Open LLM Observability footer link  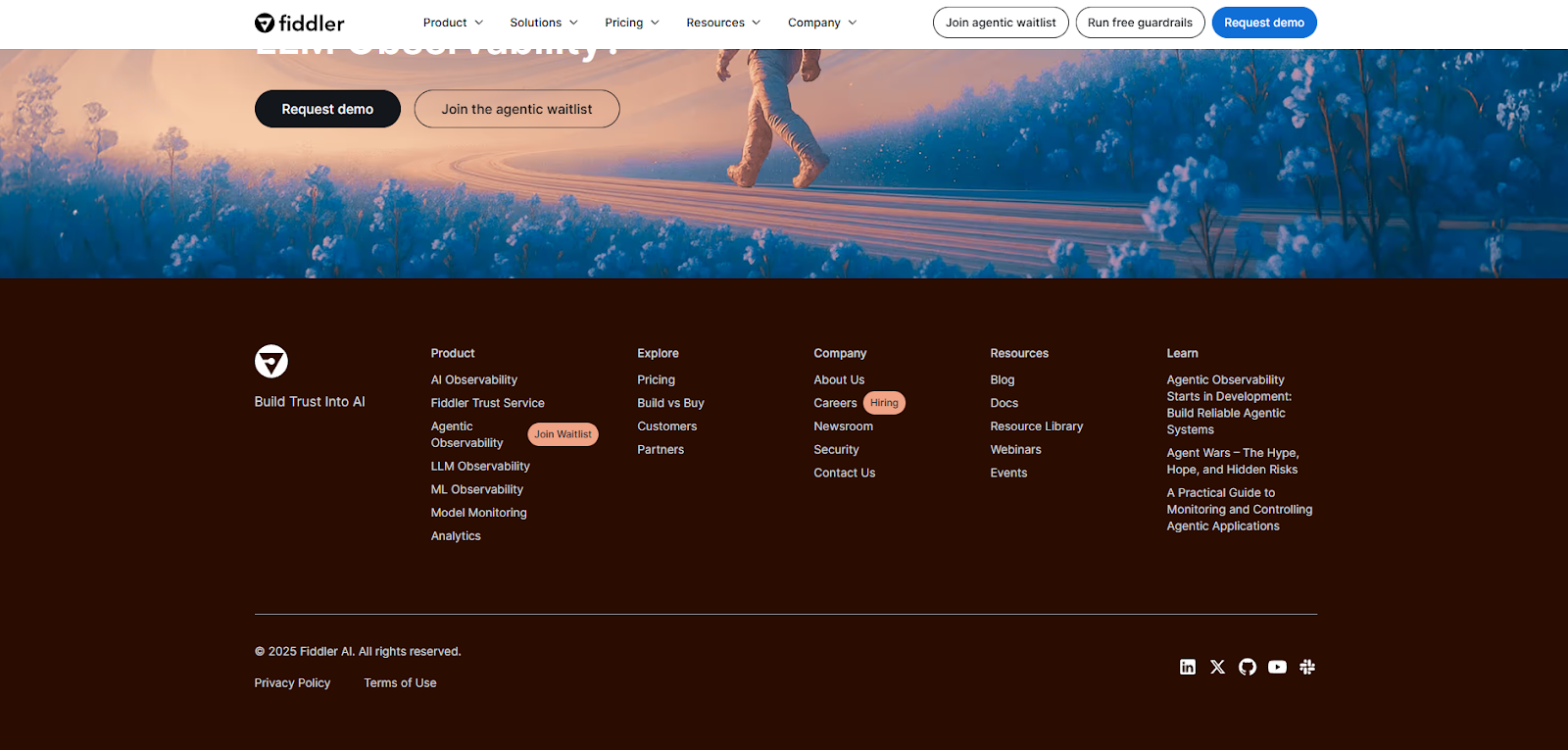click(480, 466)
